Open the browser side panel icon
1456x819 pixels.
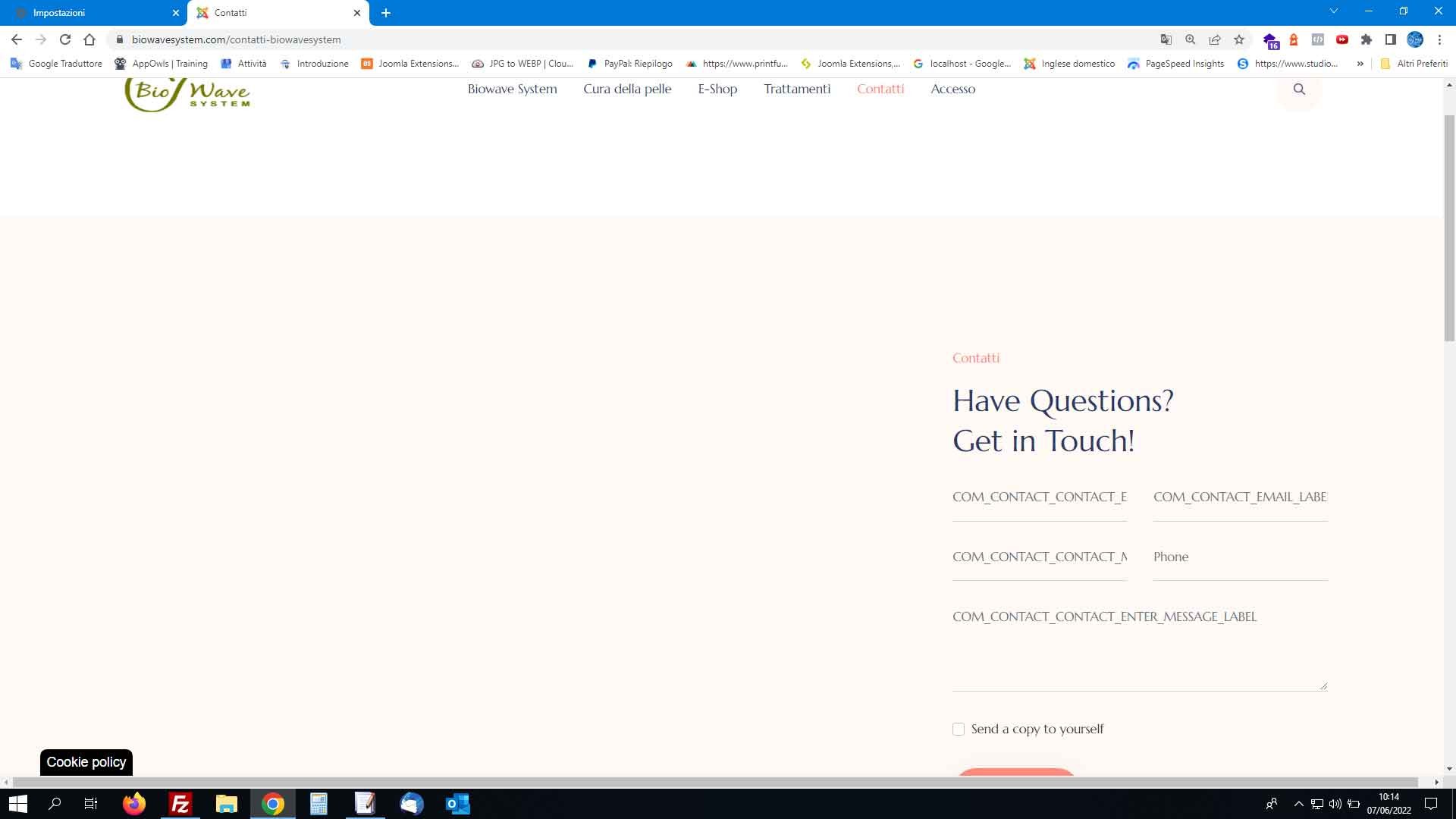[1391, 39]
